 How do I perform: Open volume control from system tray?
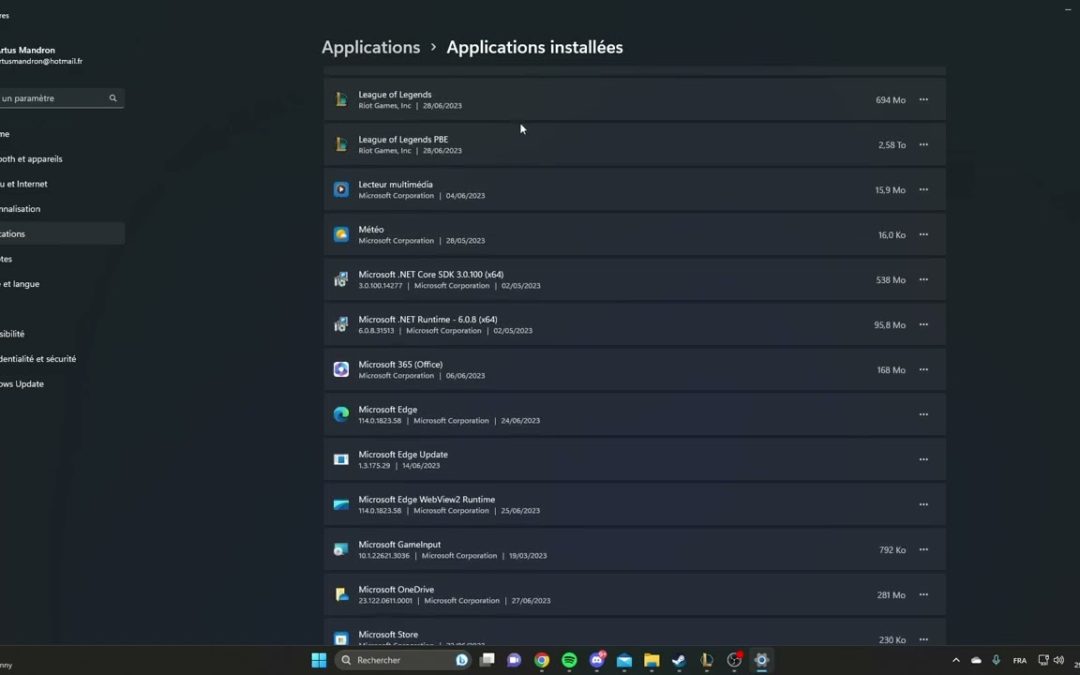(1059, 660)
